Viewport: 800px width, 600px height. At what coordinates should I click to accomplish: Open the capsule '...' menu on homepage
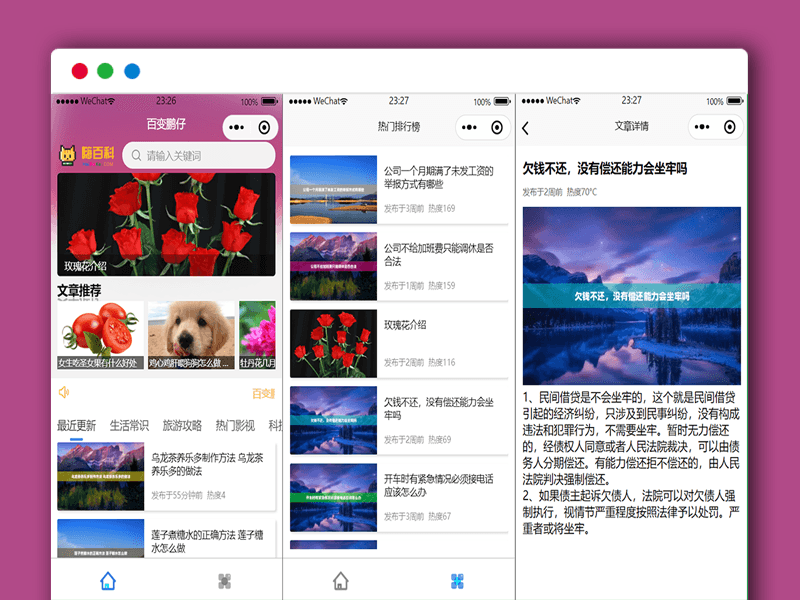click(x=234, y=127)
